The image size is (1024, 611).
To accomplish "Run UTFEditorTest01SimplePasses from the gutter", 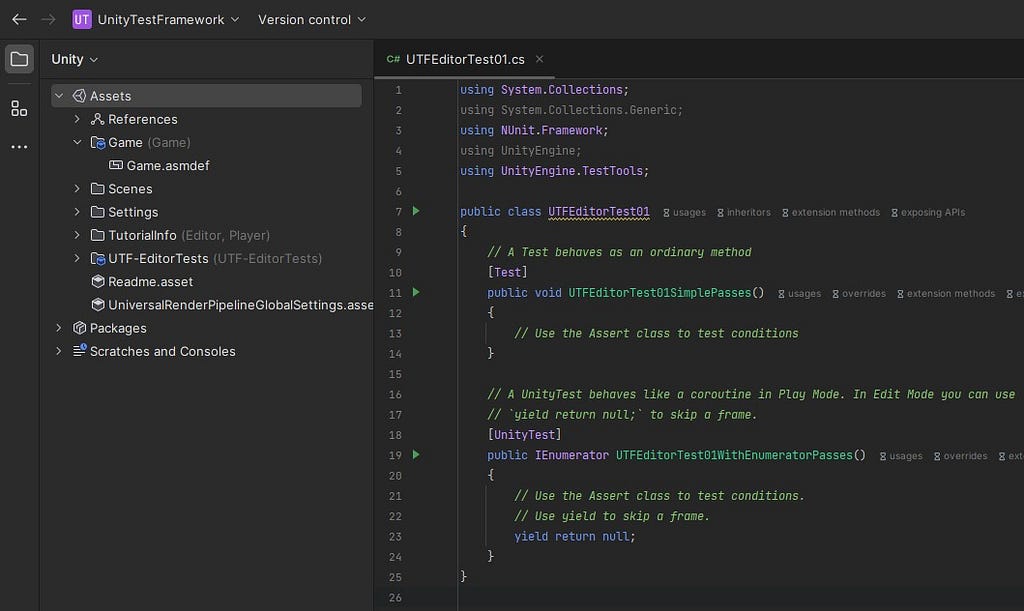I will pyautogui.click(x=416, y=292).
